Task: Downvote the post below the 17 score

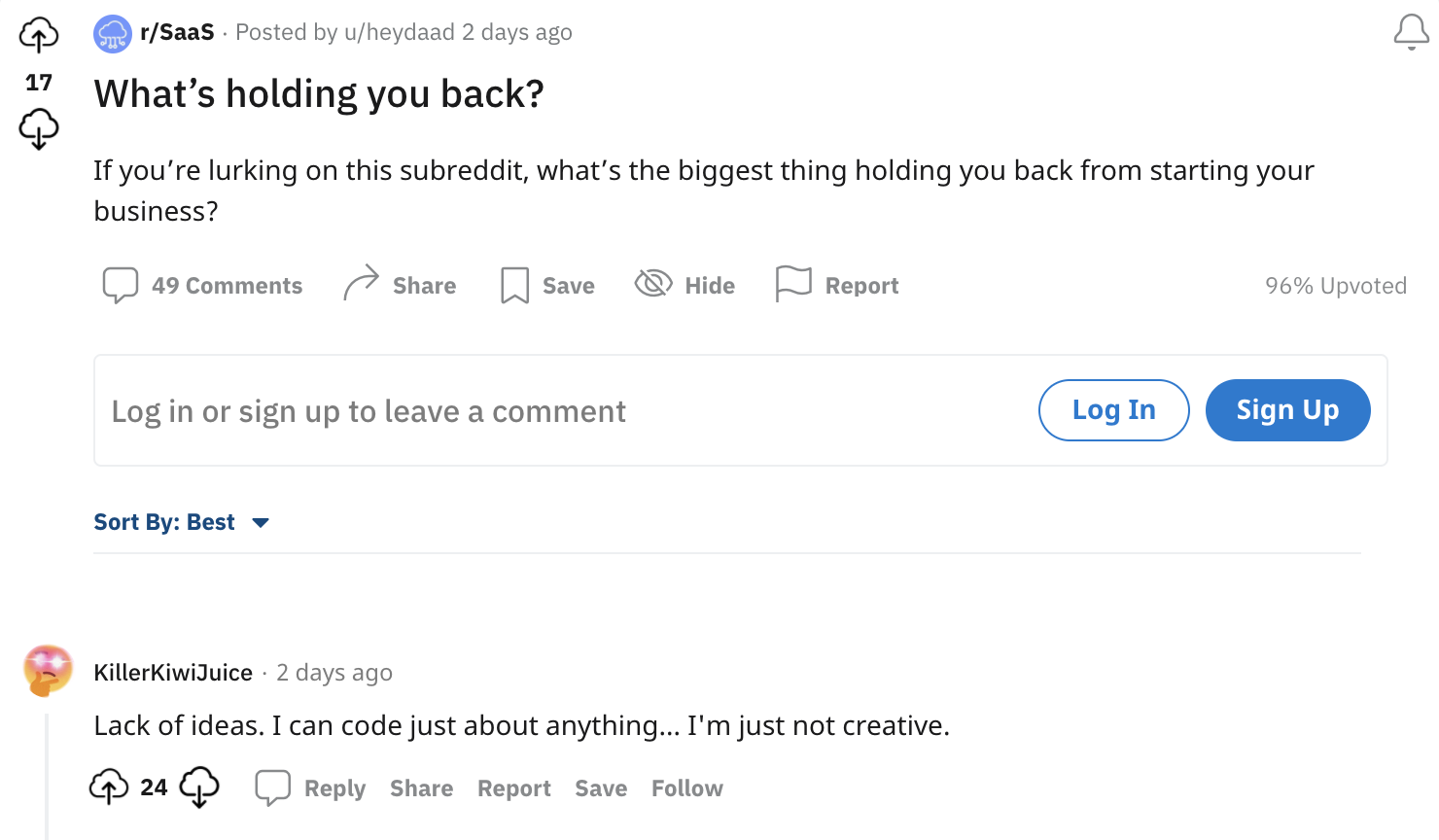Action: coord(39,128)
